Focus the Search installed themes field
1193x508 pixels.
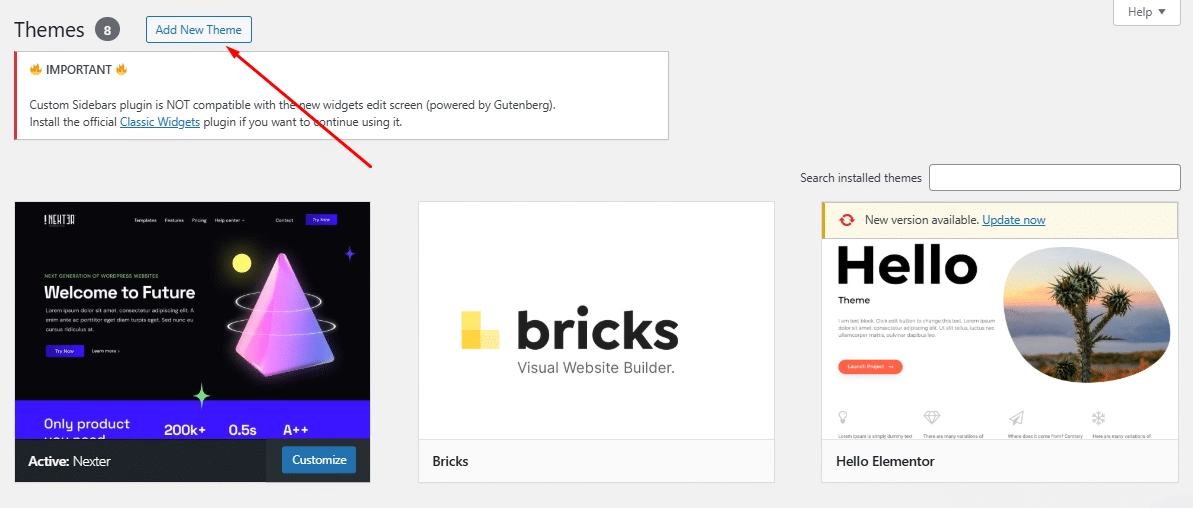tap(1054, 178)
